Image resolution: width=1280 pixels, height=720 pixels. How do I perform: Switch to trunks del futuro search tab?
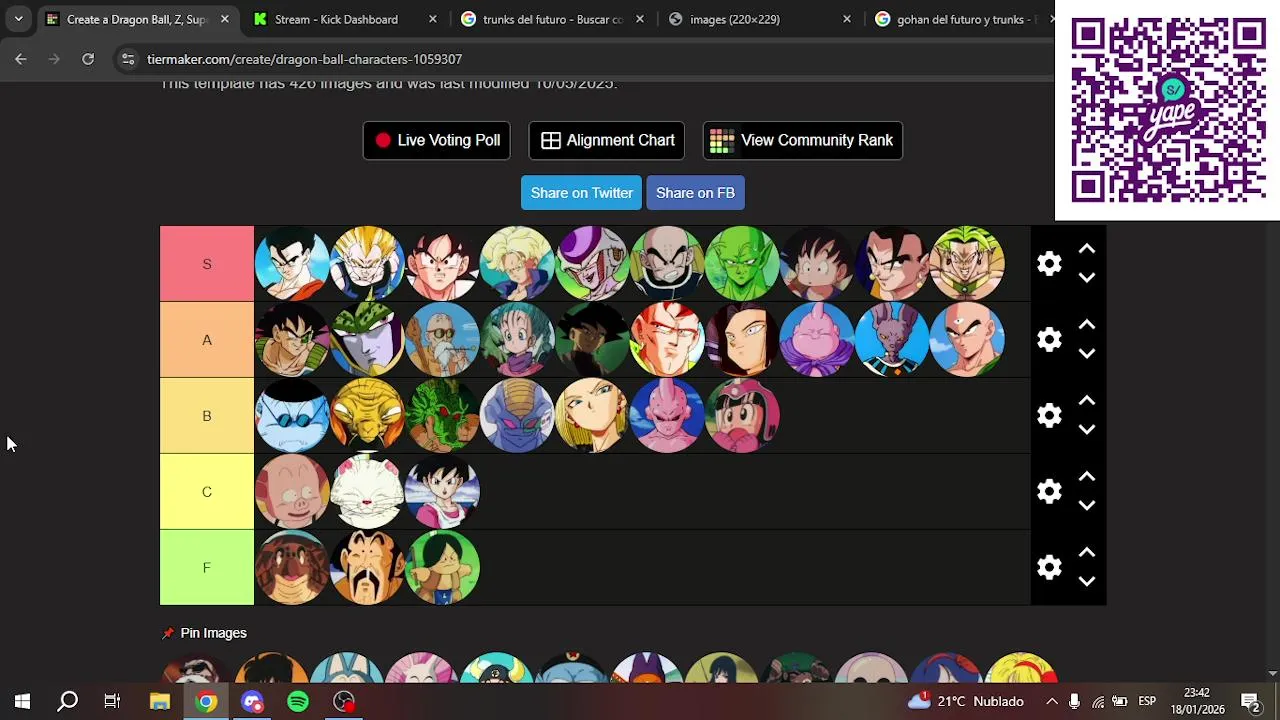point(552,19)
